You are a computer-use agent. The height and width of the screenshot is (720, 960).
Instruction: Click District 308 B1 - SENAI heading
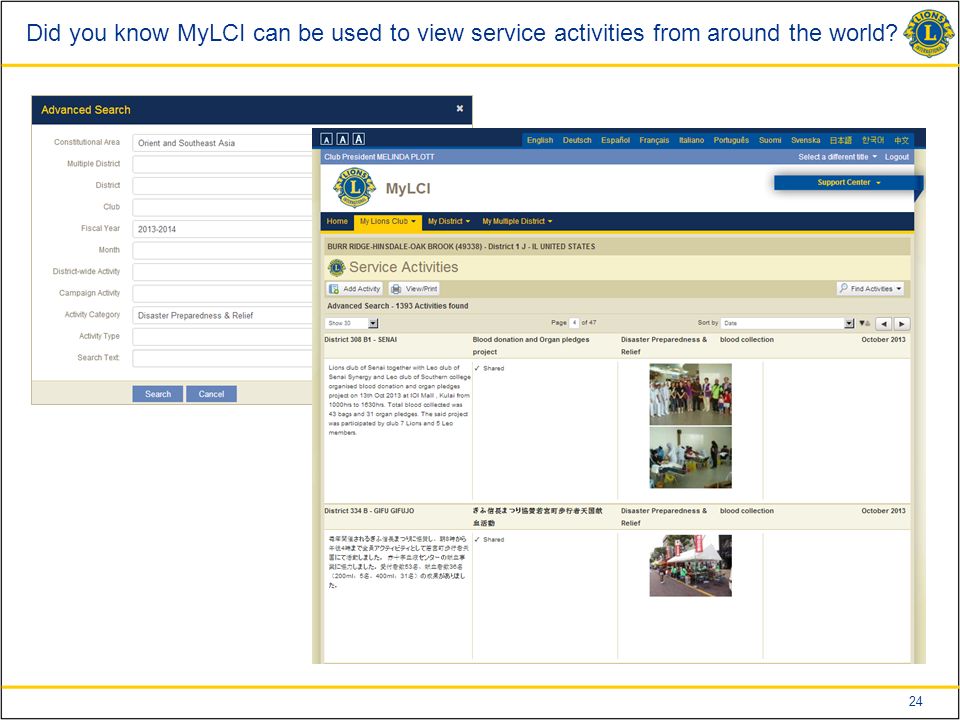[x=361, y=339]
